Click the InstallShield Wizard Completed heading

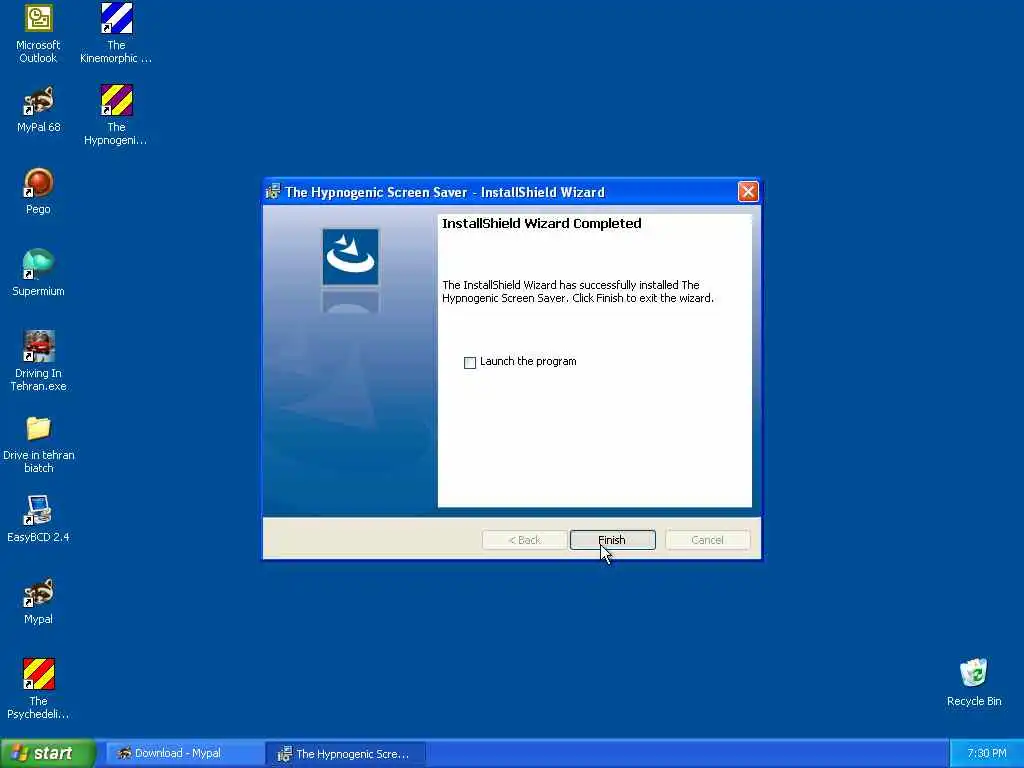[541, 223]
